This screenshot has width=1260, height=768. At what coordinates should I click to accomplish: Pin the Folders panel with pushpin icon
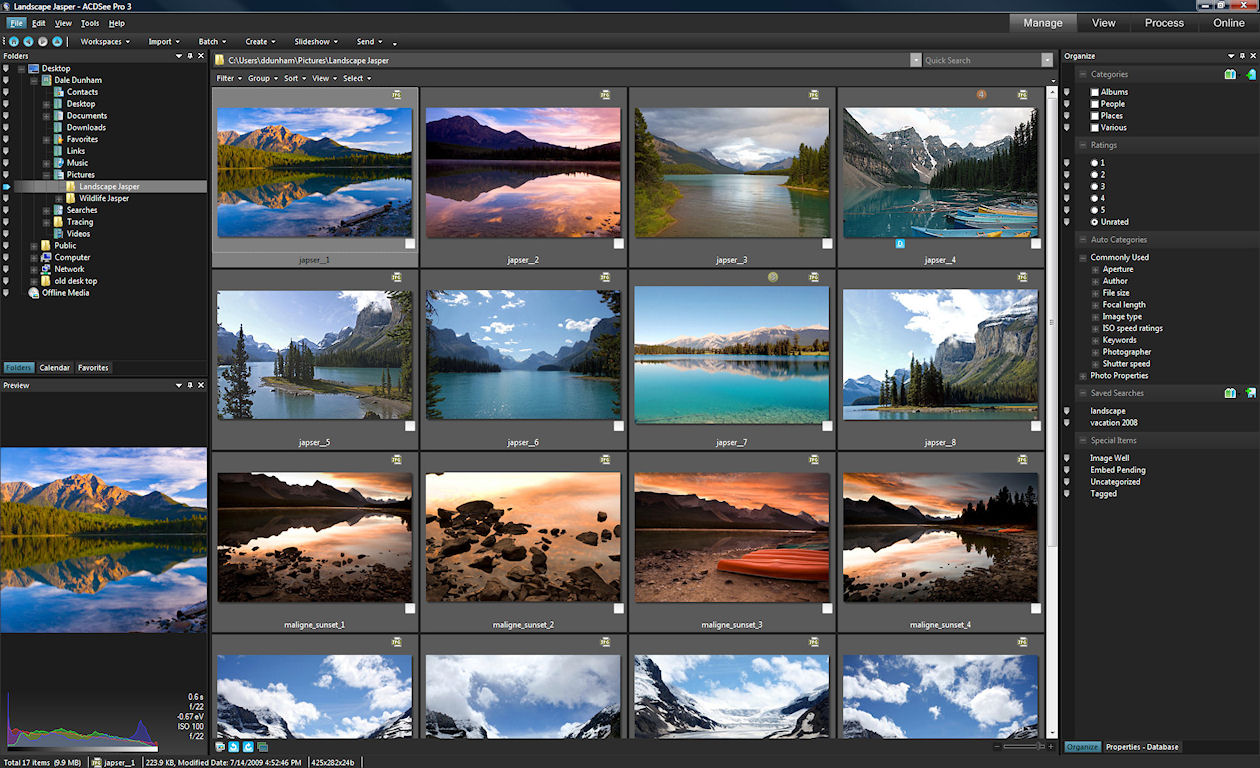point(189,56)
